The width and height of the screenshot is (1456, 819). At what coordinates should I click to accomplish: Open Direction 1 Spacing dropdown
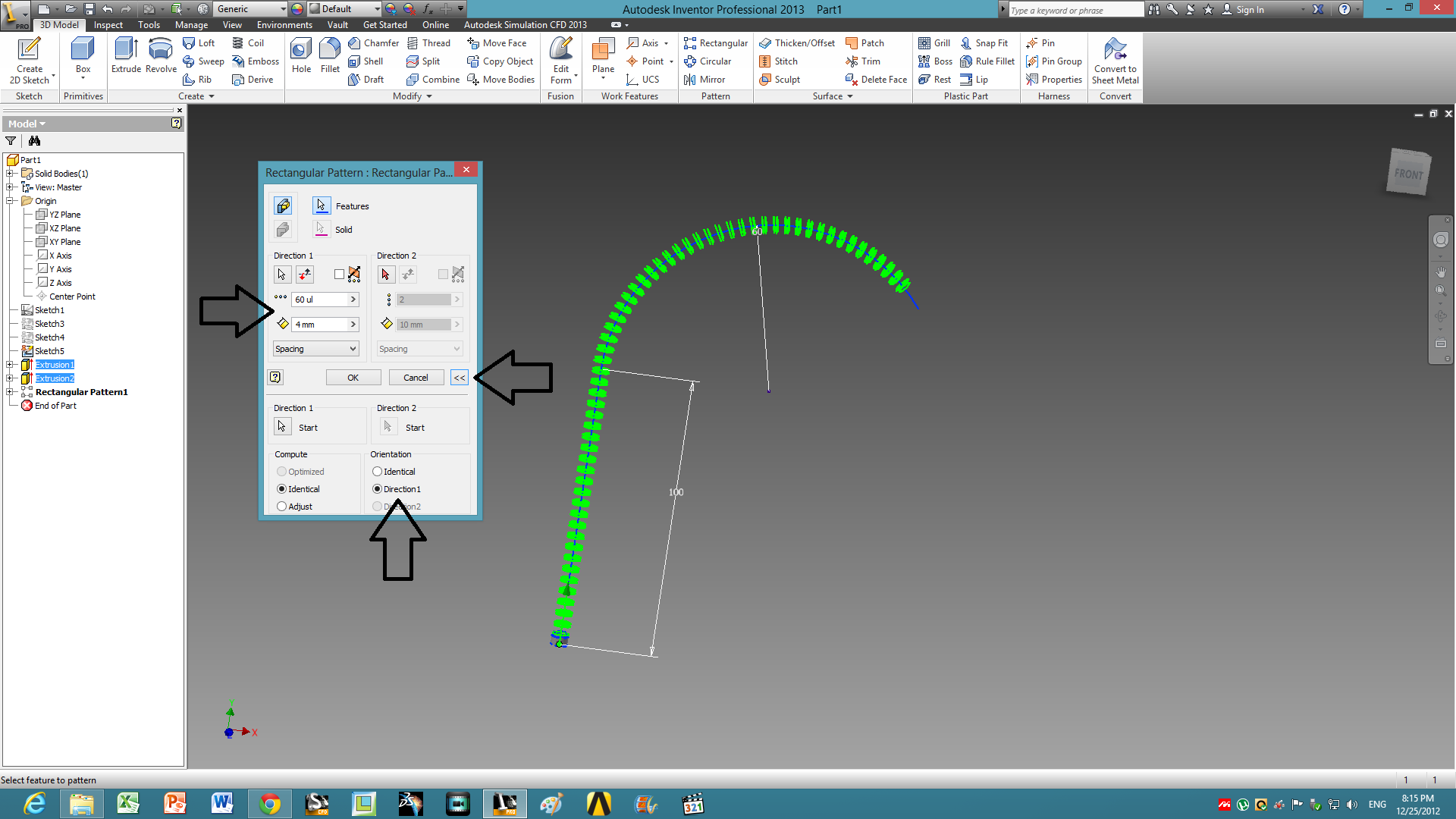[315, 349]
